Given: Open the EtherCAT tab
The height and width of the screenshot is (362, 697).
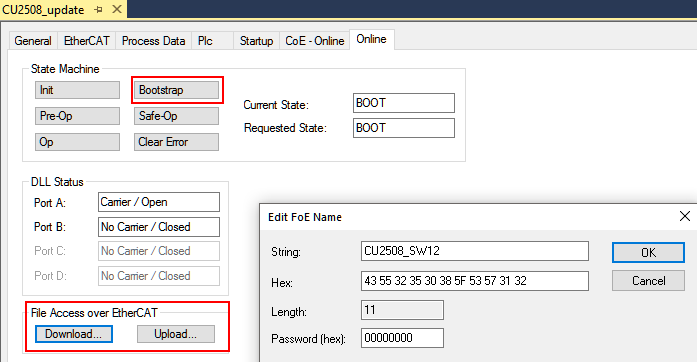Looking at the screenshot, I should [x=87, y=41].
